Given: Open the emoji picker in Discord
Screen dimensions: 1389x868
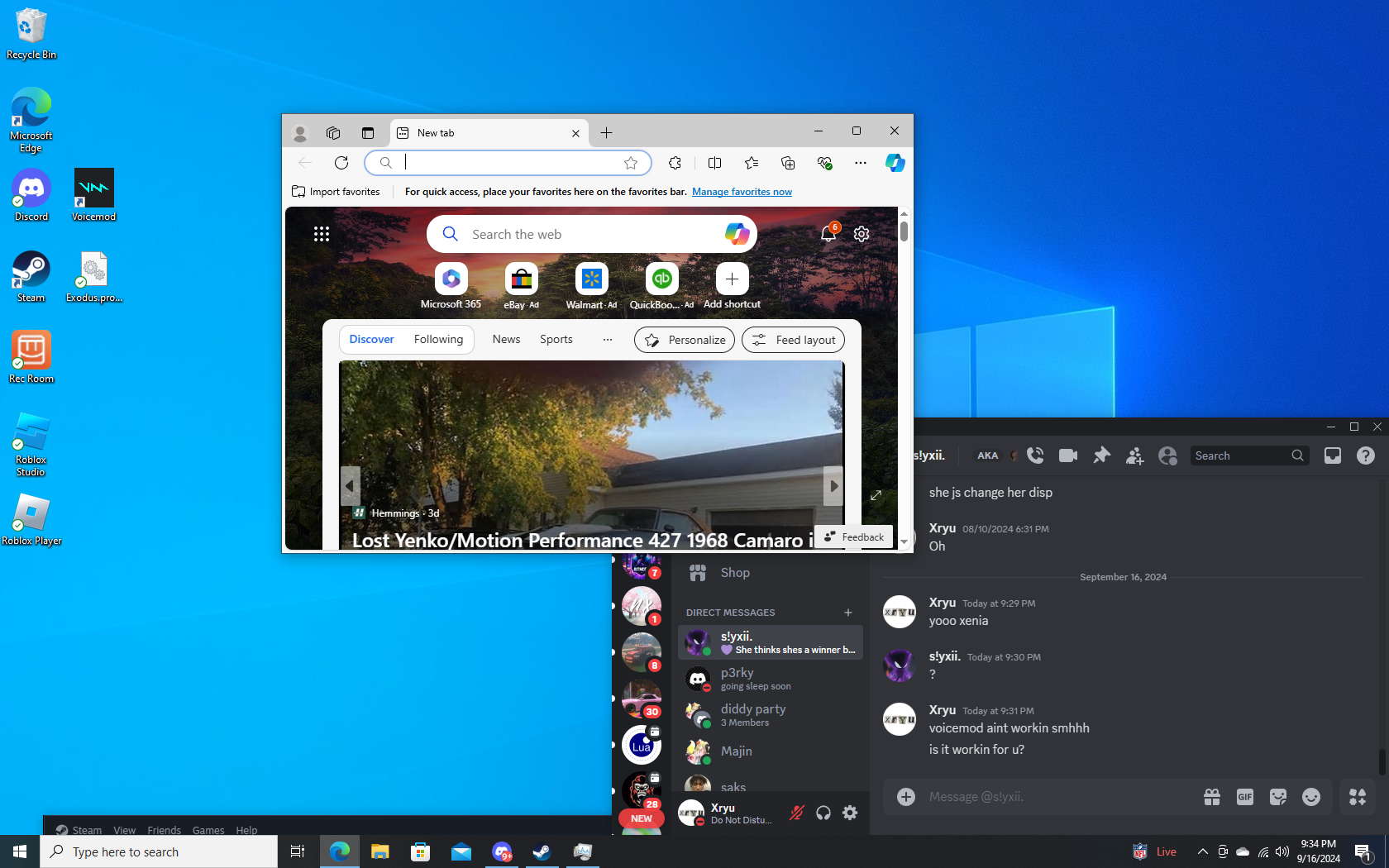Looking at the screenshot, I should point(1311,797).
